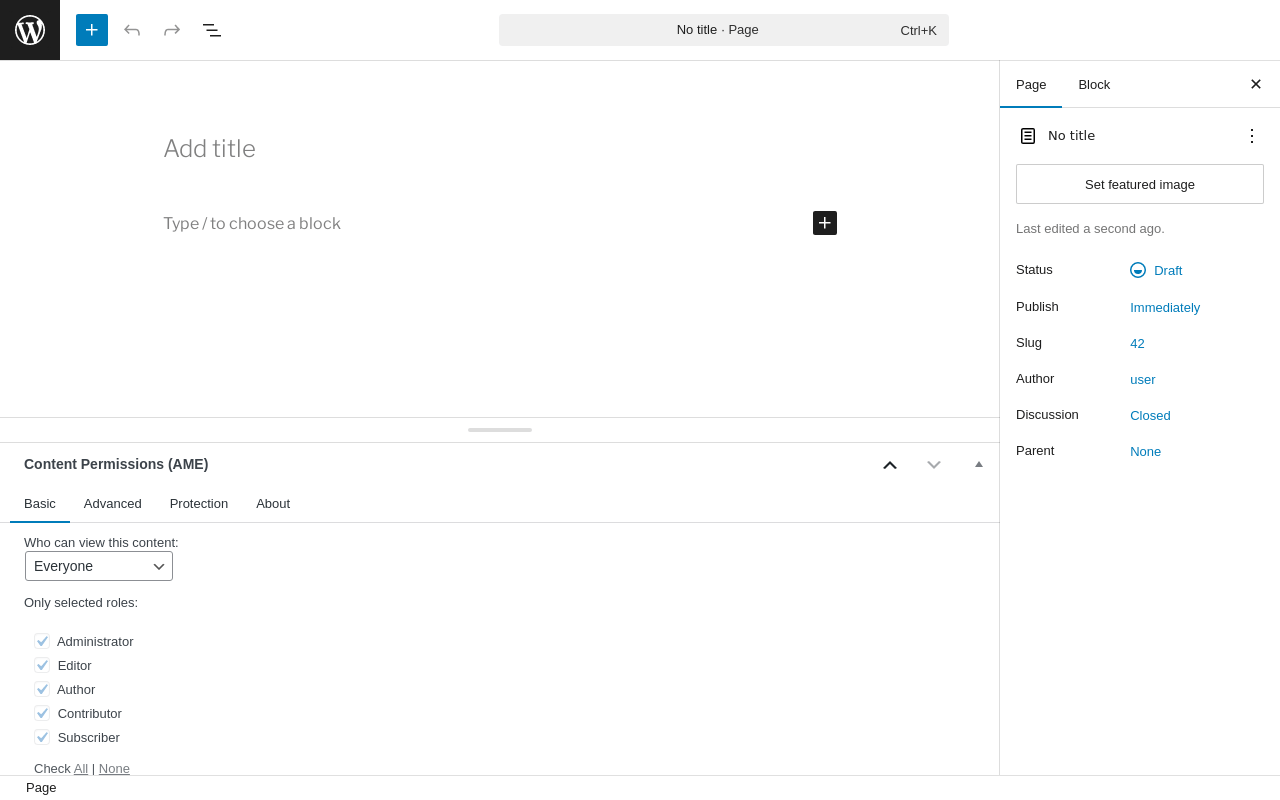Open the command palette showing No title · Page

click(724, 30)
